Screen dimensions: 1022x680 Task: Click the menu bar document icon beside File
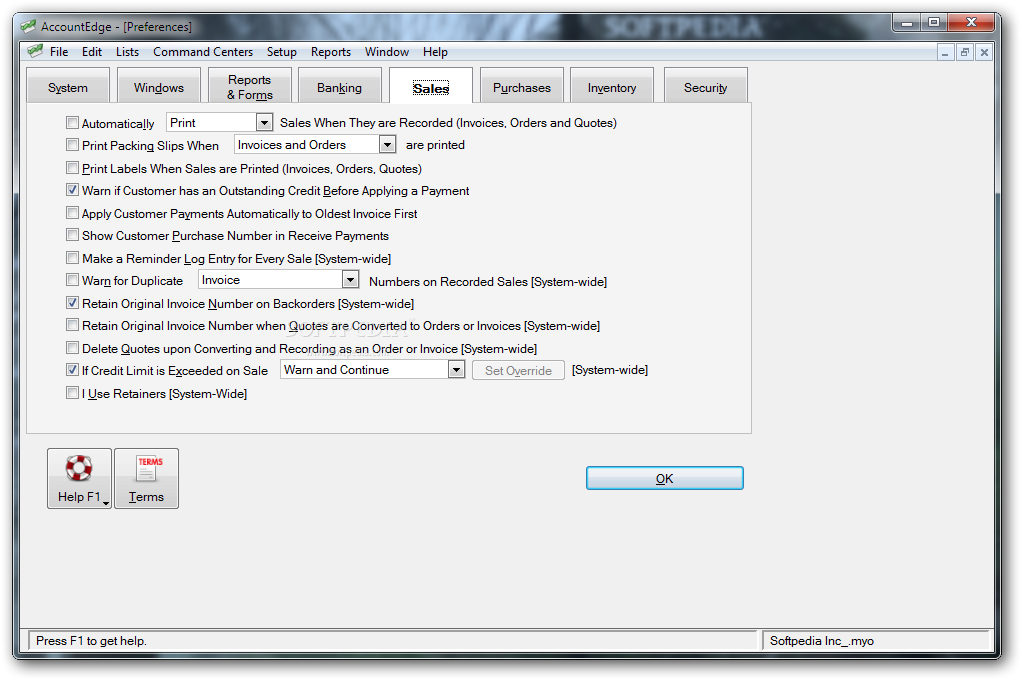click(35, 52)
